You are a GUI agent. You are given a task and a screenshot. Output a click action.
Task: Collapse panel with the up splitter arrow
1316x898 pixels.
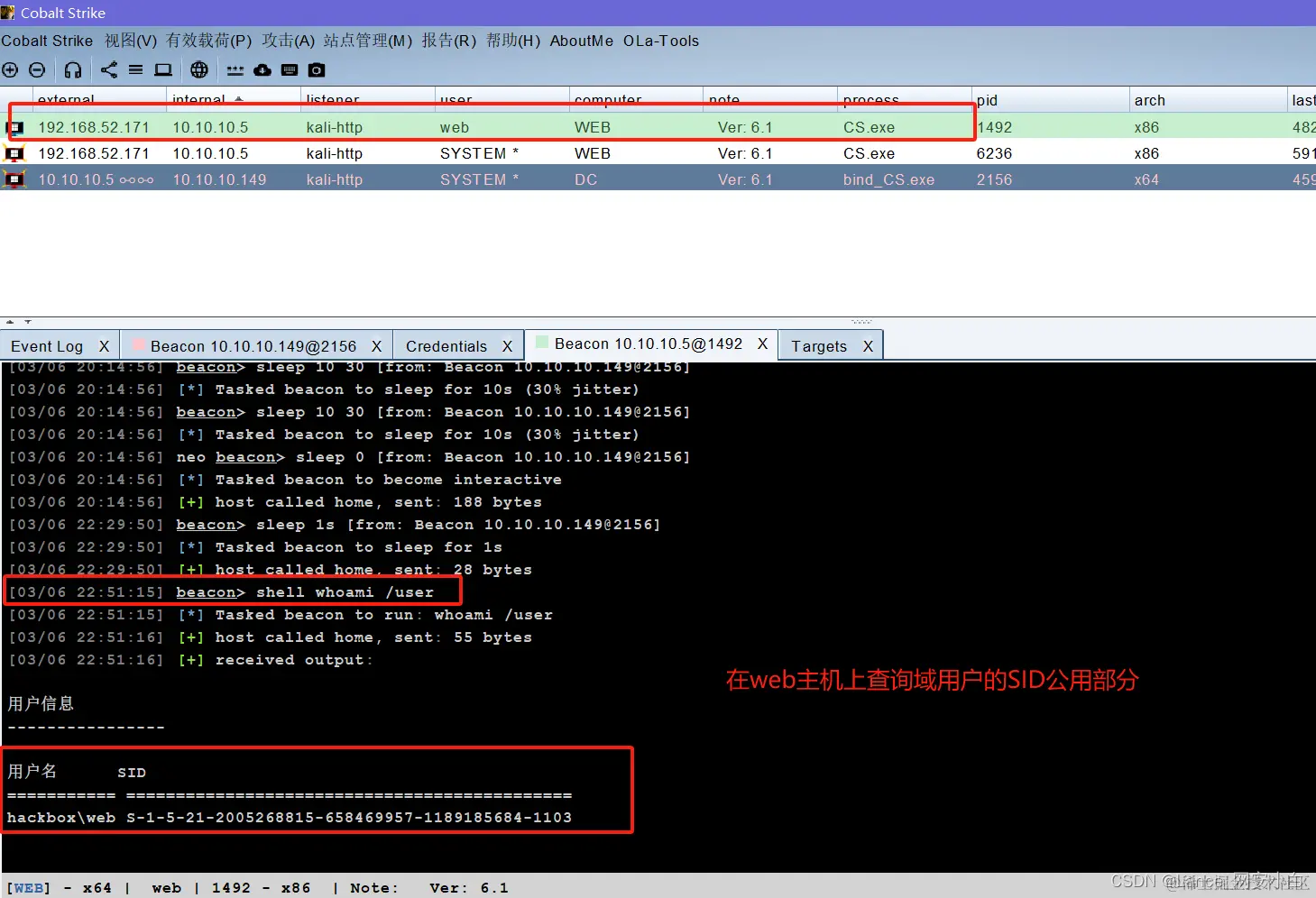[10, 321]
